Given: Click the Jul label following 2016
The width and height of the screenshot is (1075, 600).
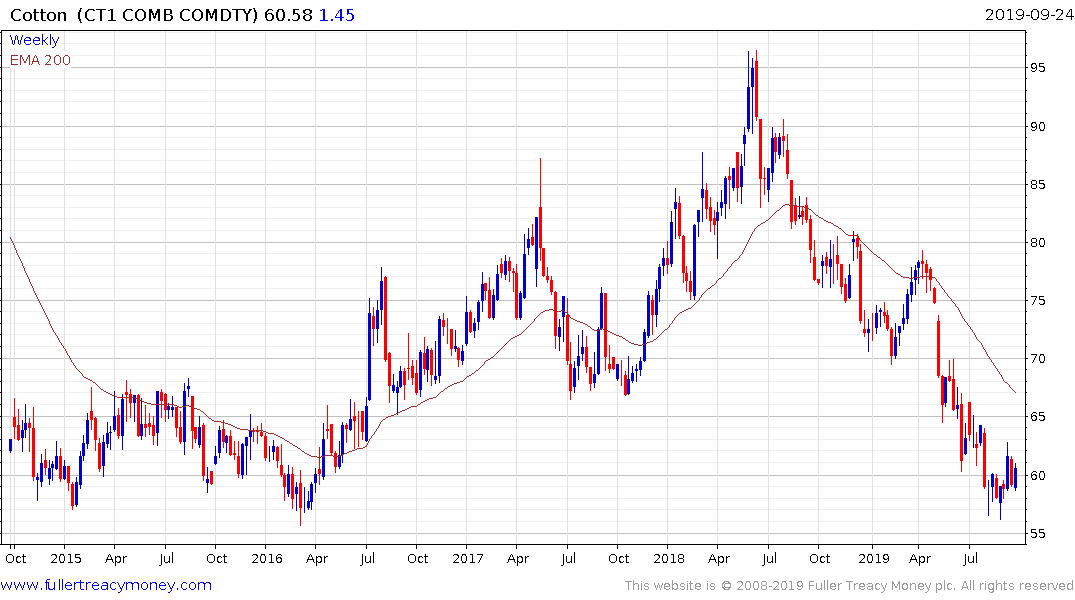Looking at the screenshot, I should [367, 559].
